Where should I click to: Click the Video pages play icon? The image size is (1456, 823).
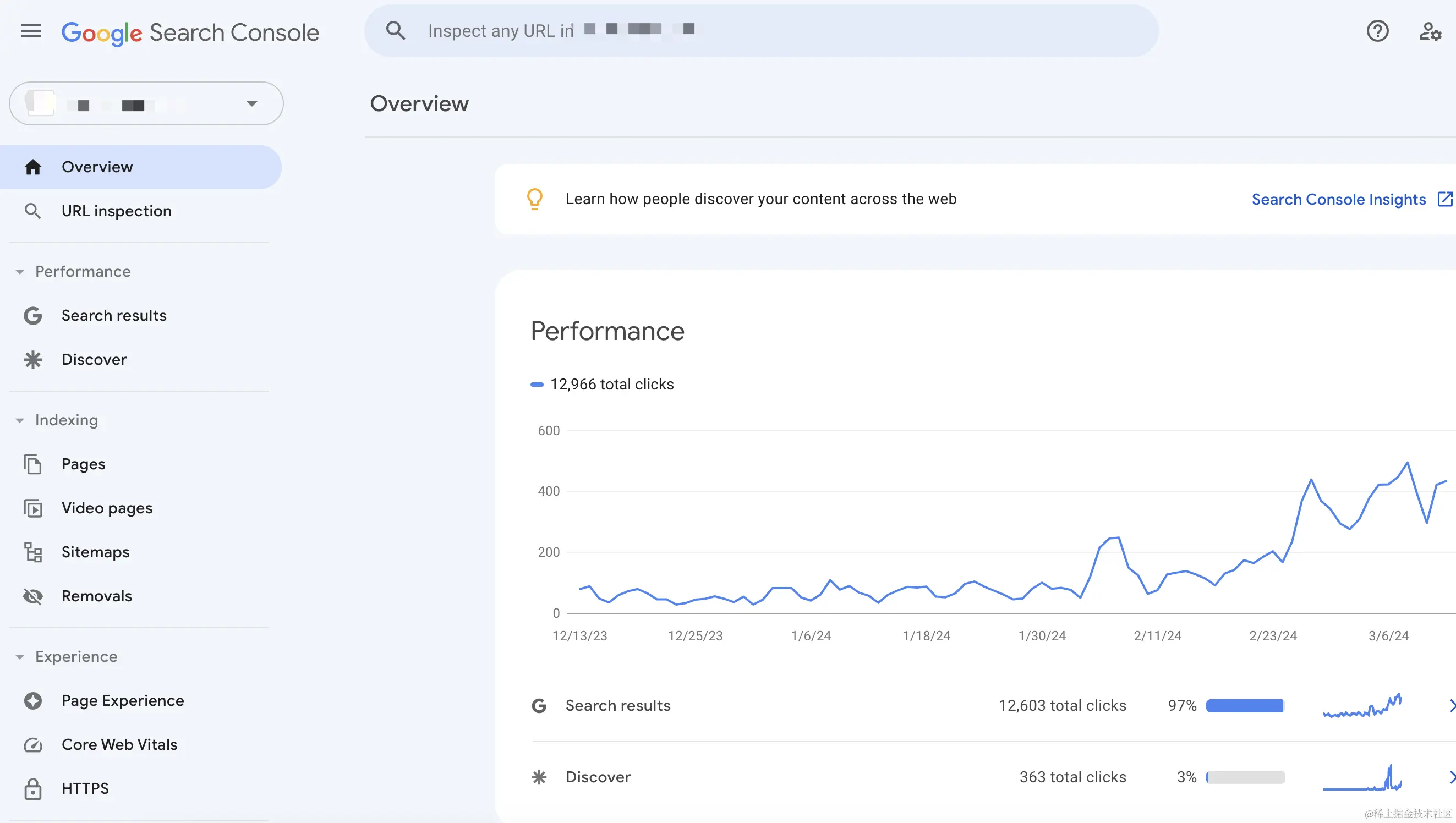pyautogui.click(x=33, y=508)
